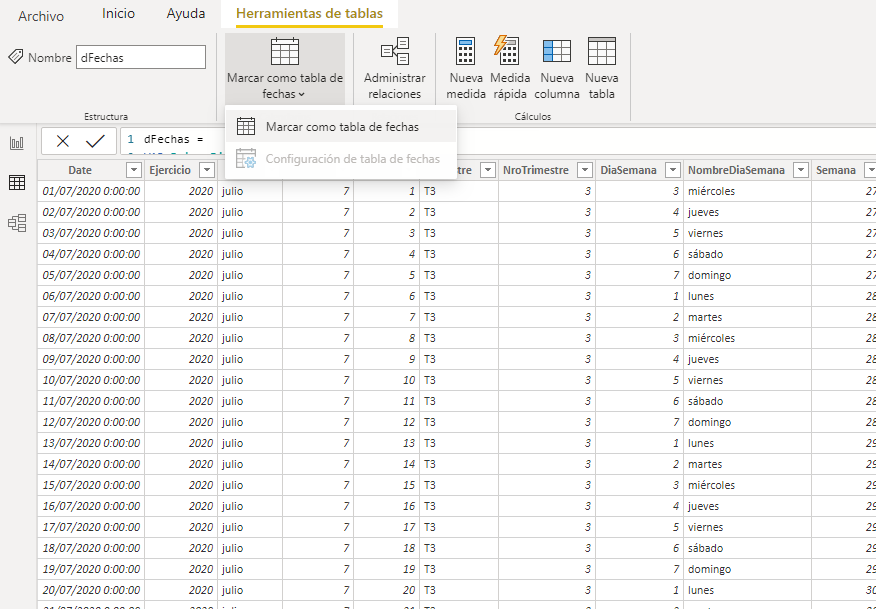Cancel the formula edit with the X
Screen dimensions: 876x609
(63, 141)
